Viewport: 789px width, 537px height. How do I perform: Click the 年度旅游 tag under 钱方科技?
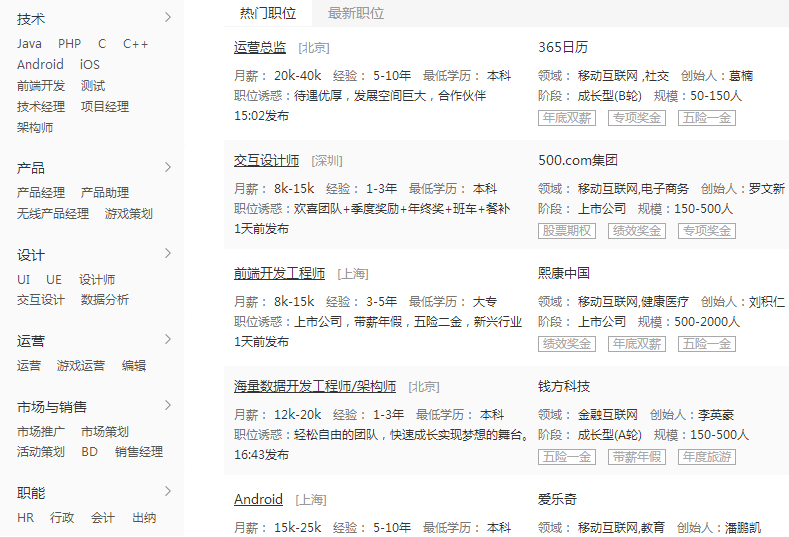[x=706, y=457]
